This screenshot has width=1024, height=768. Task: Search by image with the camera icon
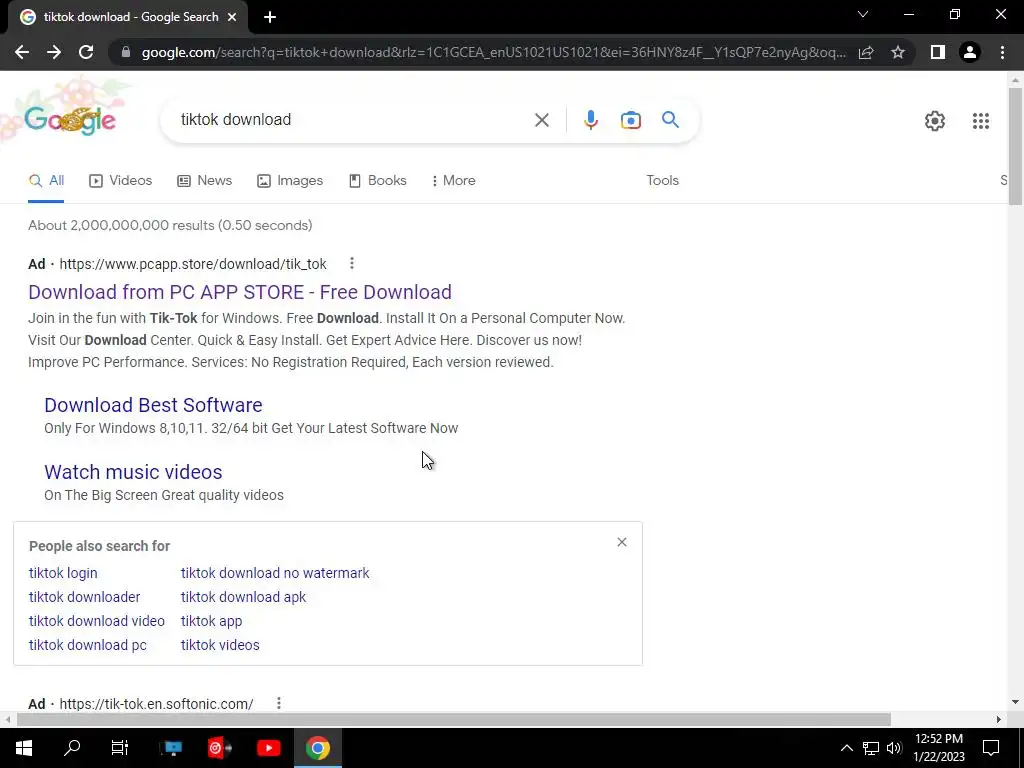(x=631, y=120)
